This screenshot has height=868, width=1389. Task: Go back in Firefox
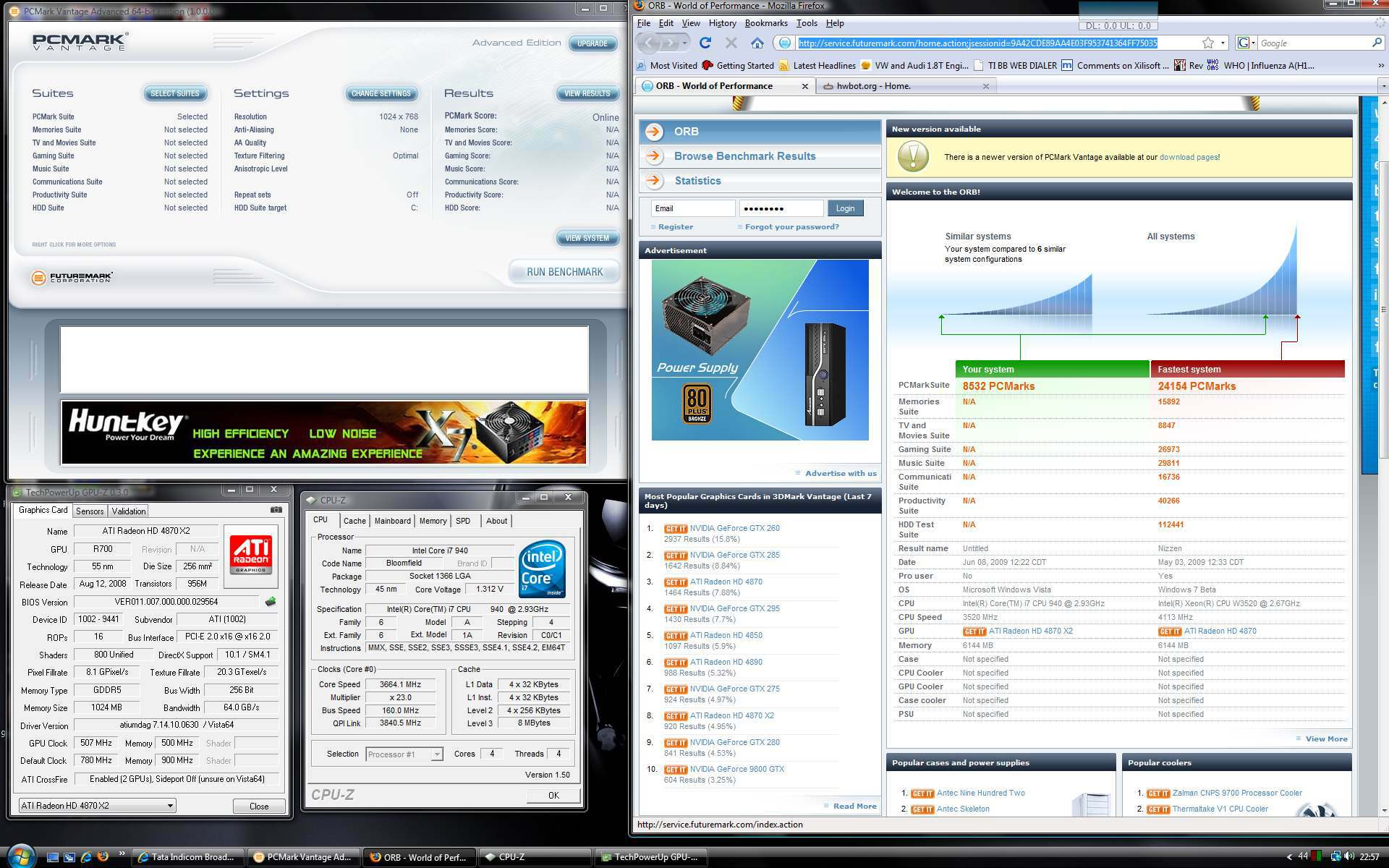(x=650, y=43)
